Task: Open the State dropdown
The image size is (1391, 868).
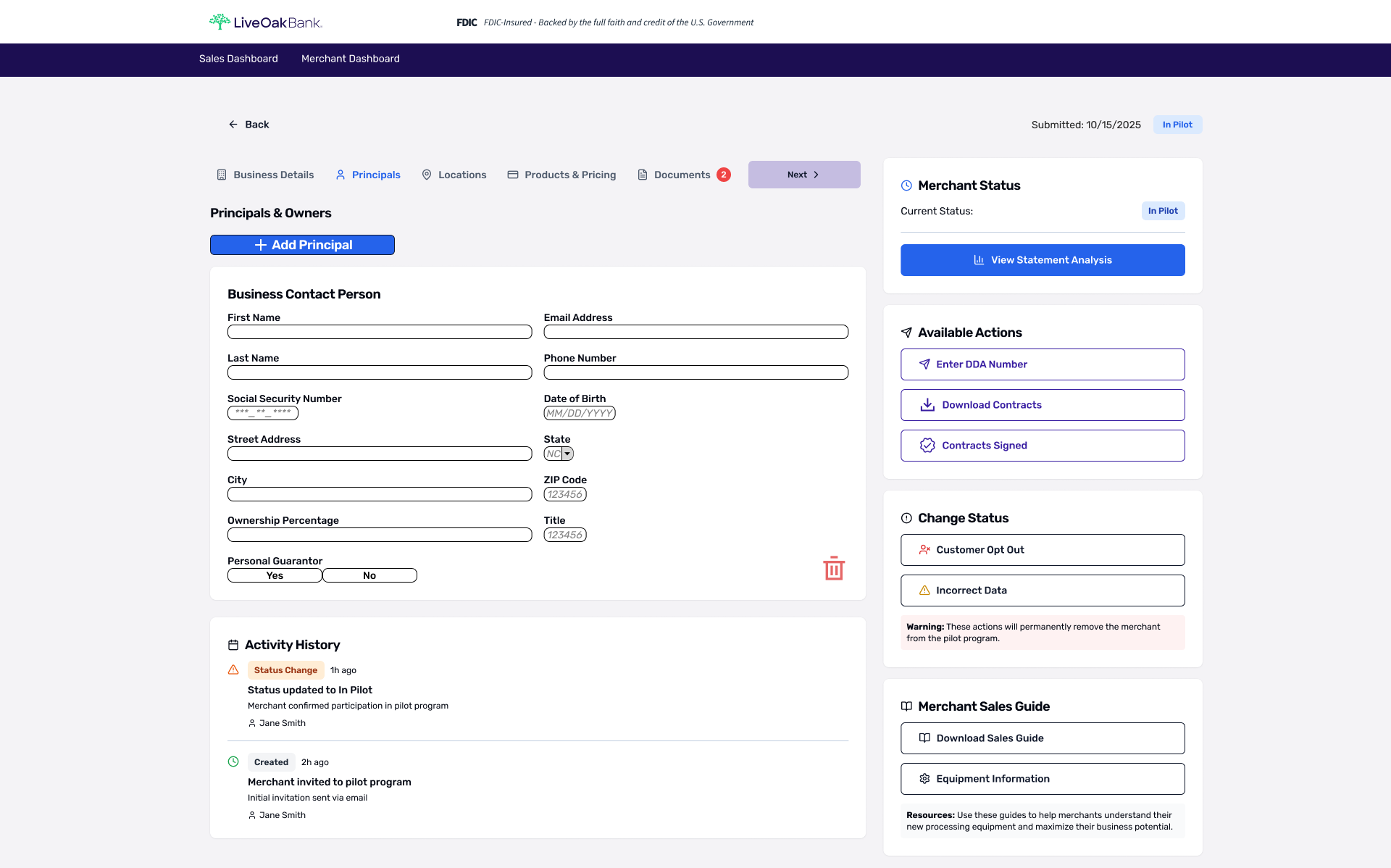Action: pyautogui.click(x=559, y=454)
